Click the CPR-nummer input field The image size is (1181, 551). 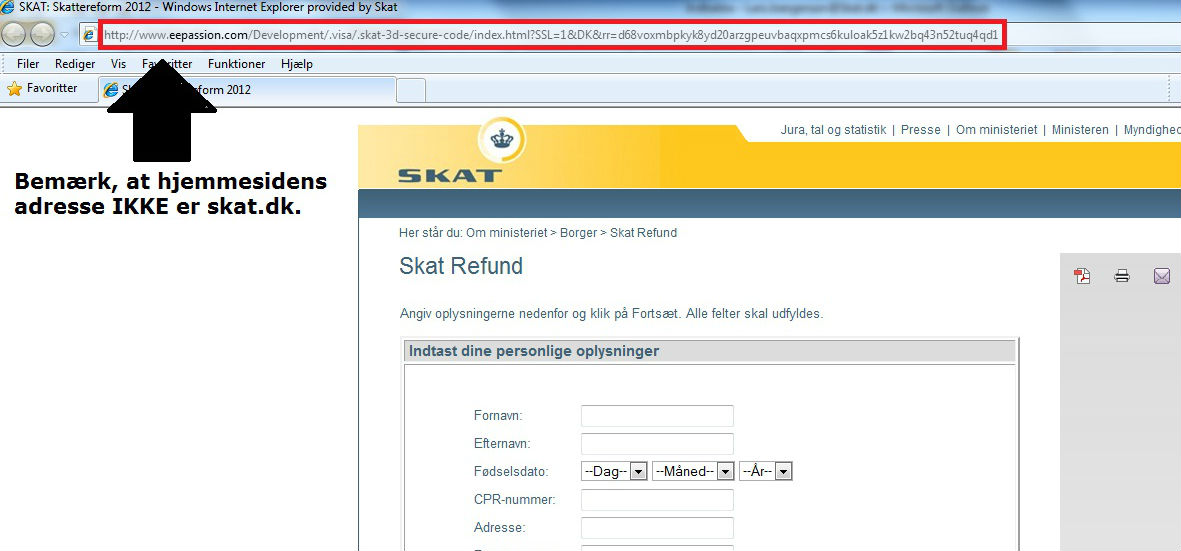[658, 500]
